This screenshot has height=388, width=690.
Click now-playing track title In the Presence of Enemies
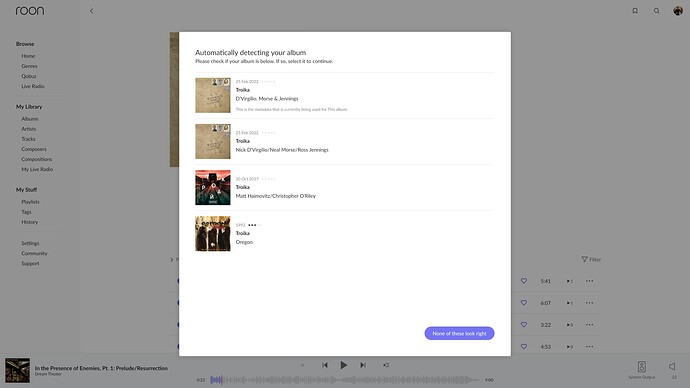pyautogui.click(x=101, y=368)
